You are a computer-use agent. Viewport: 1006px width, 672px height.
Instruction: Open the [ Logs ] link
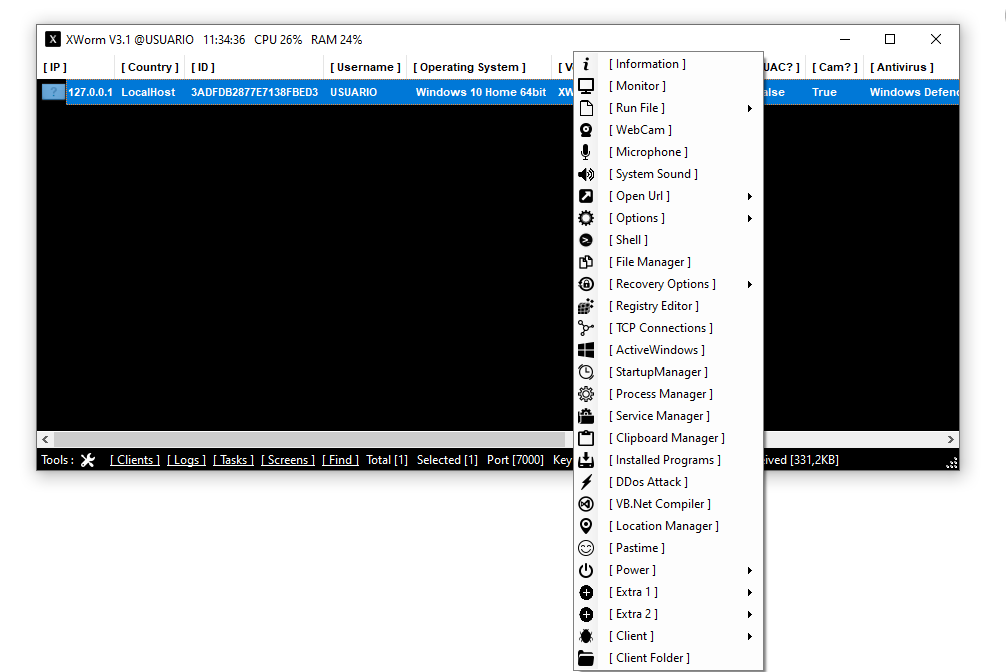point(186,460)
